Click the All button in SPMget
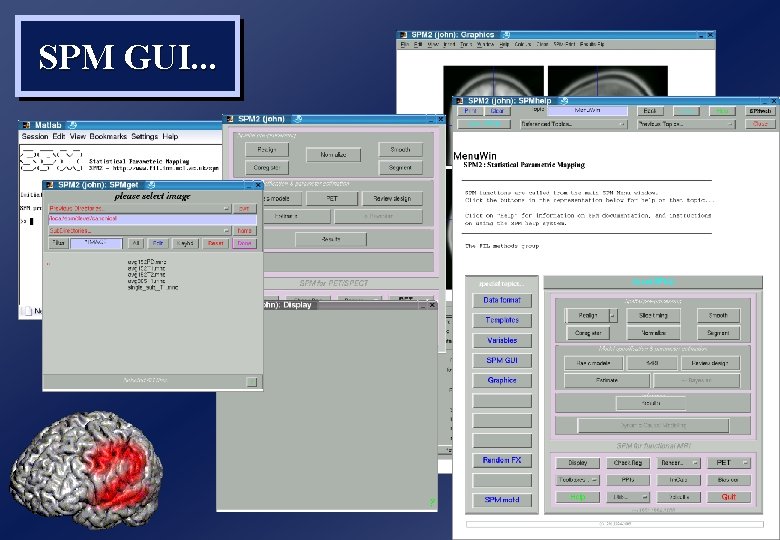780x540 pixels. click(x=135, y=243)
